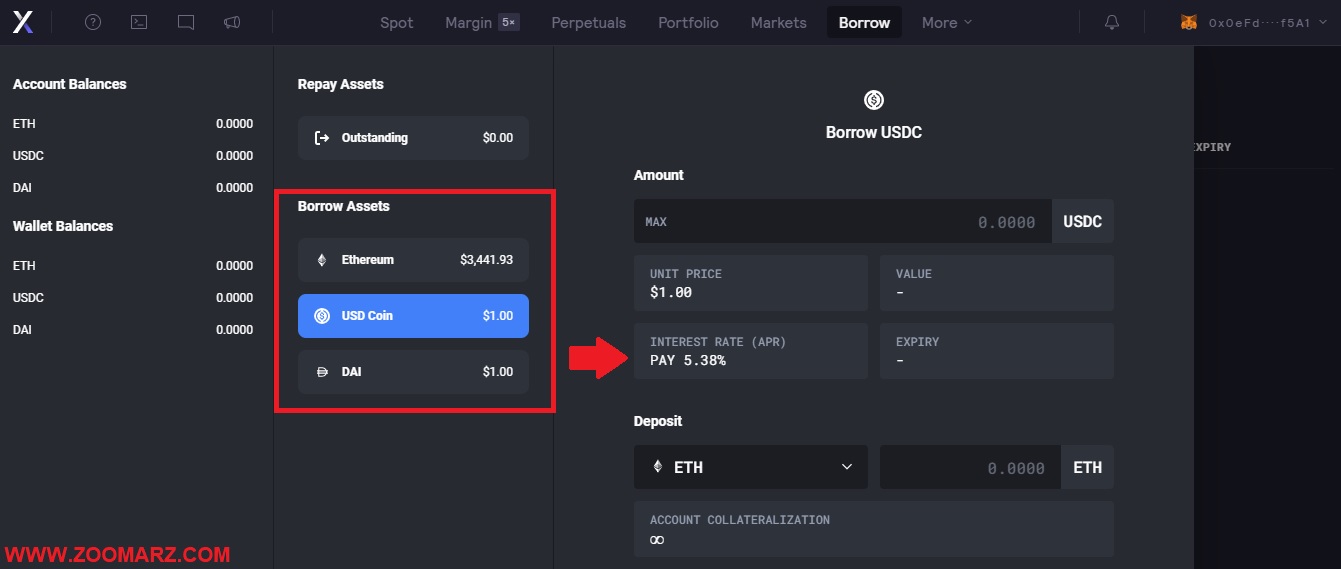
Task: Click USDC row under Wallet Balances
Action: click(133, 298)
